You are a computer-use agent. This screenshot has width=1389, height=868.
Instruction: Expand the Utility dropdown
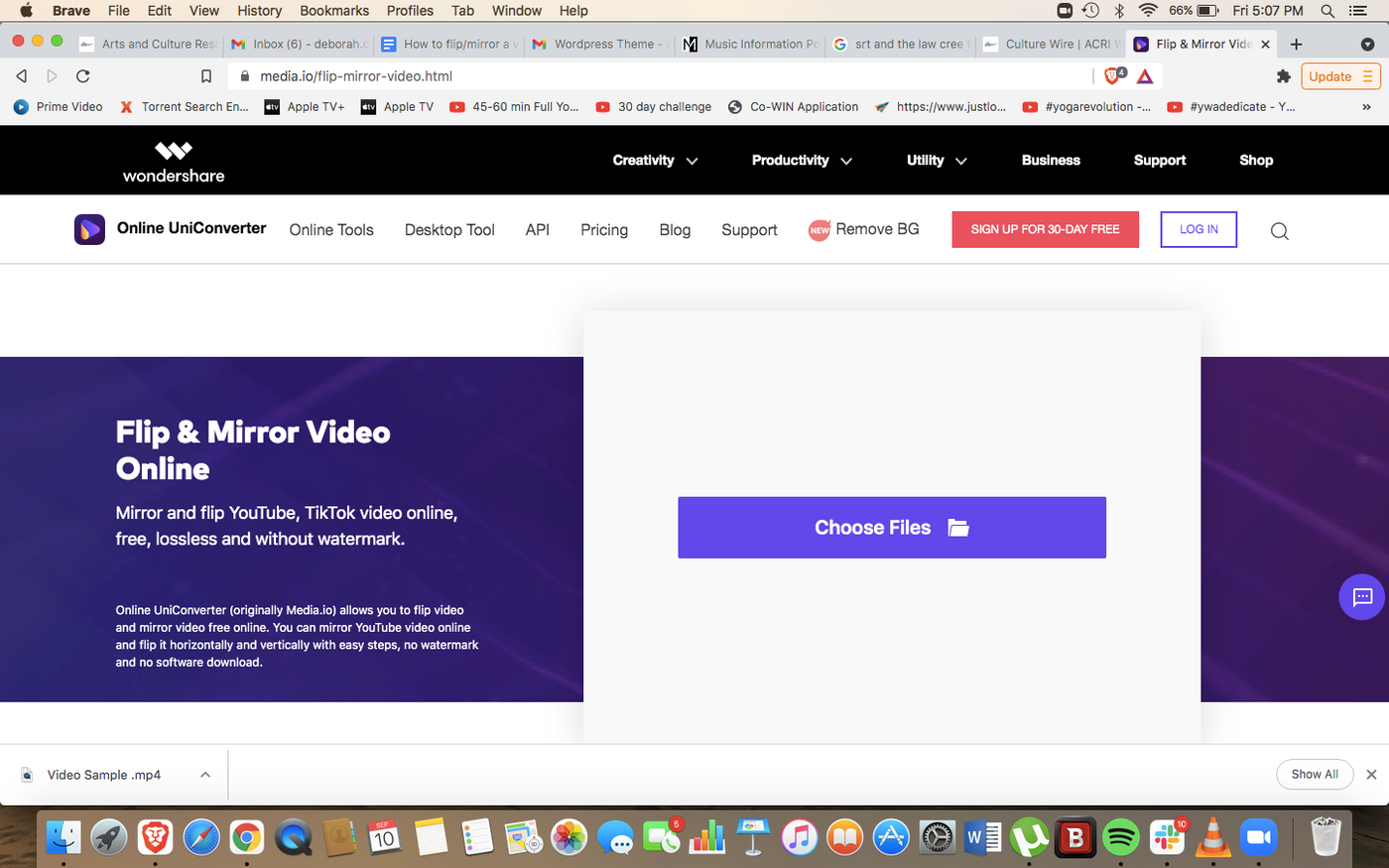click(x=935, y=160)
